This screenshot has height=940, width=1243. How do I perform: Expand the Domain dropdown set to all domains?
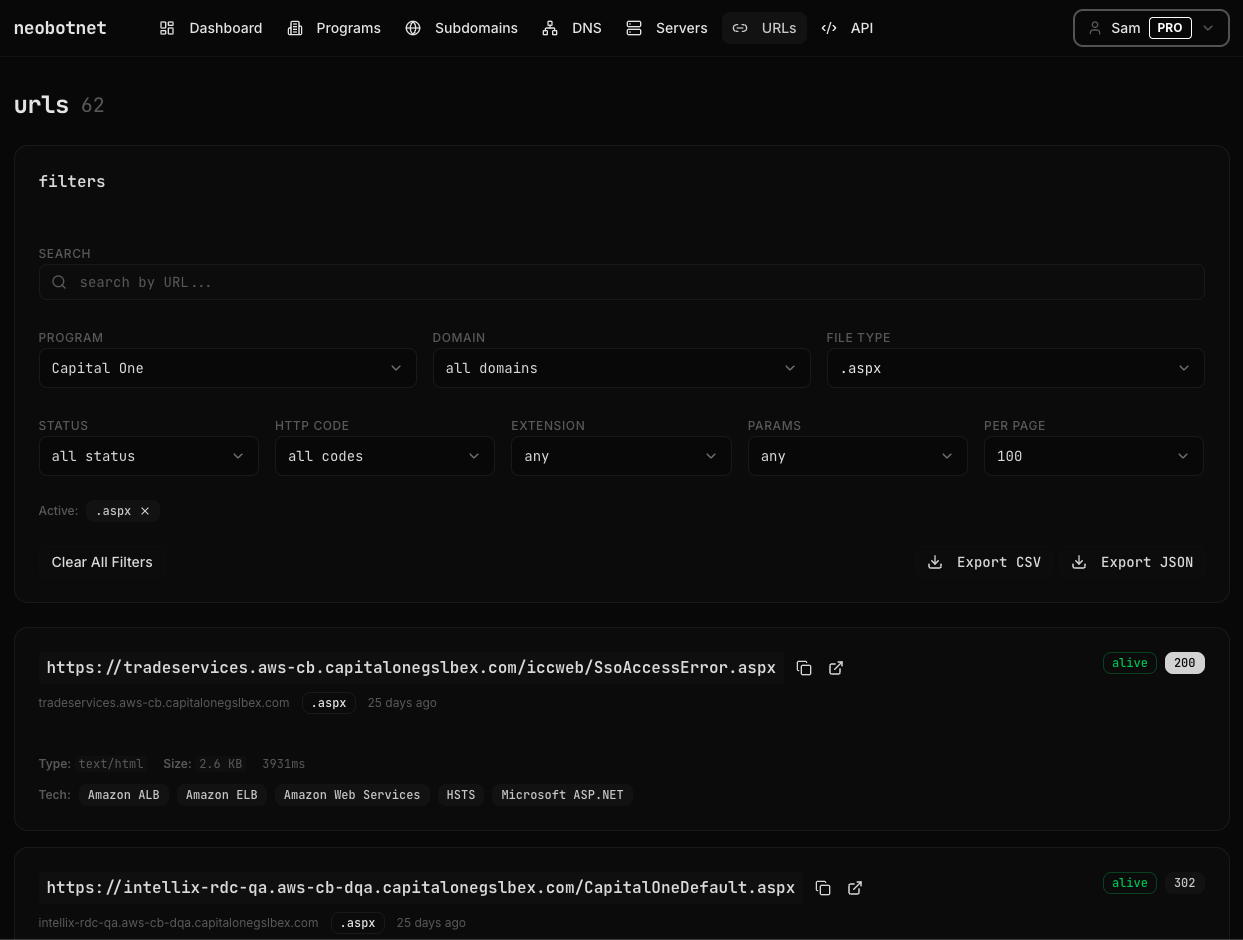pos(621,368)
